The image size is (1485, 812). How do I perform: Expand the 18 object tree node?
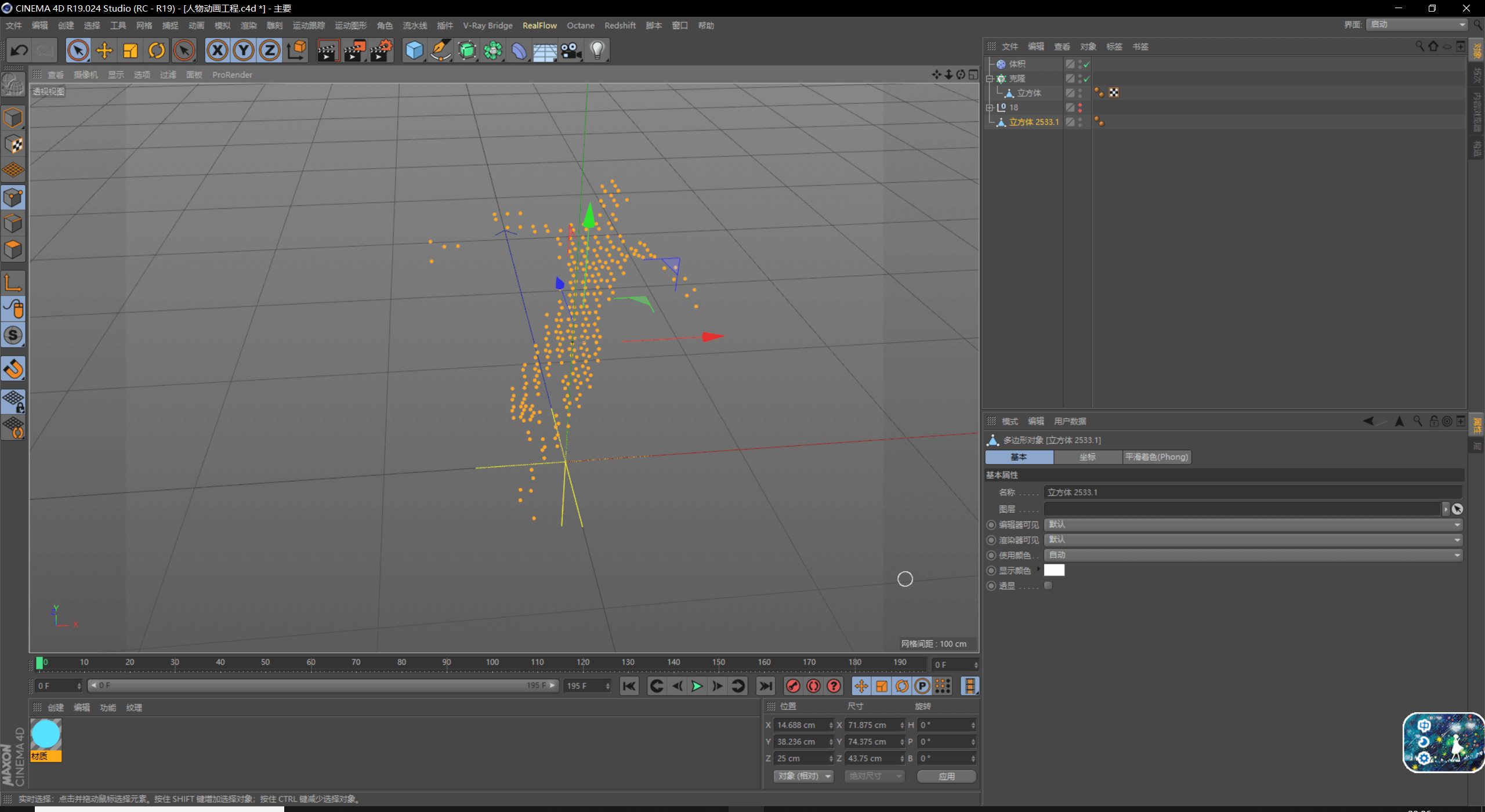[990, 108]
